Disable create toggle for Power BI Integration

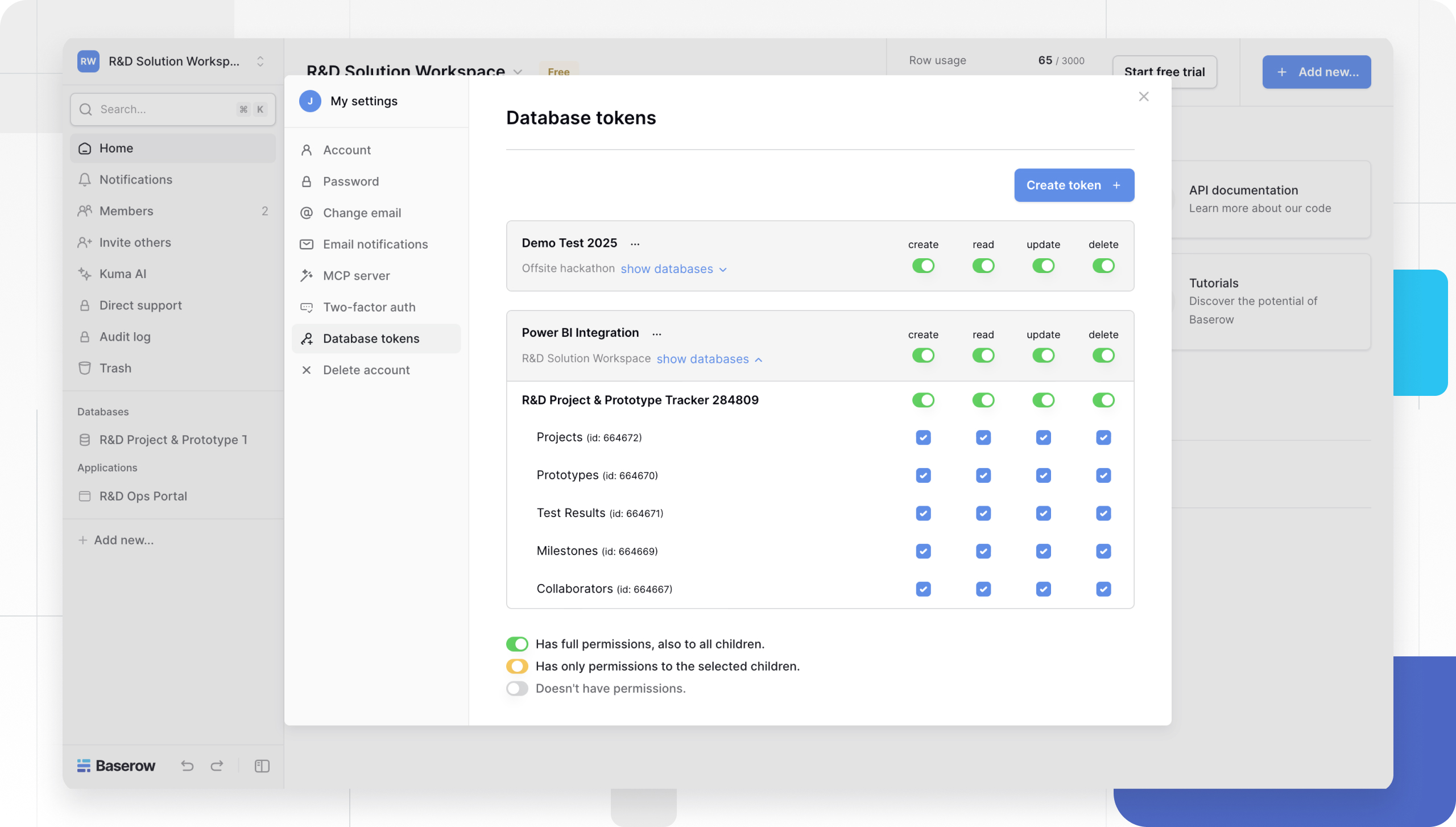pyautogui.click(x=923, y=355)
